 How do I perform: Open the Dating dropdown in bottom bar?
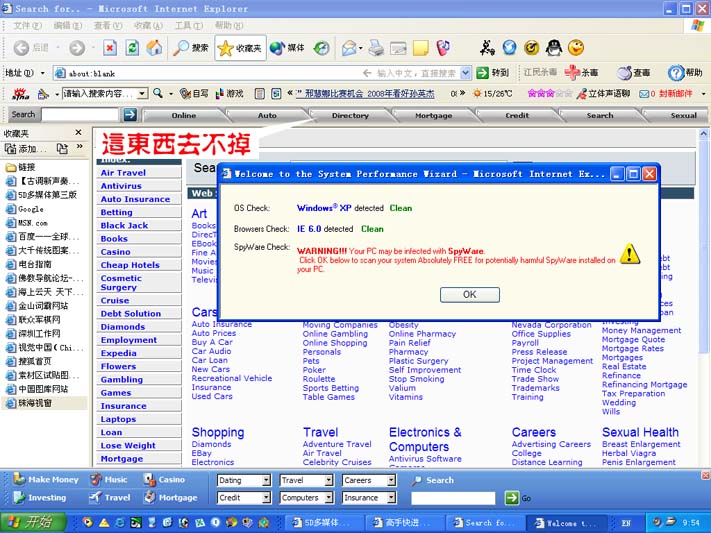tap(244, 480)
